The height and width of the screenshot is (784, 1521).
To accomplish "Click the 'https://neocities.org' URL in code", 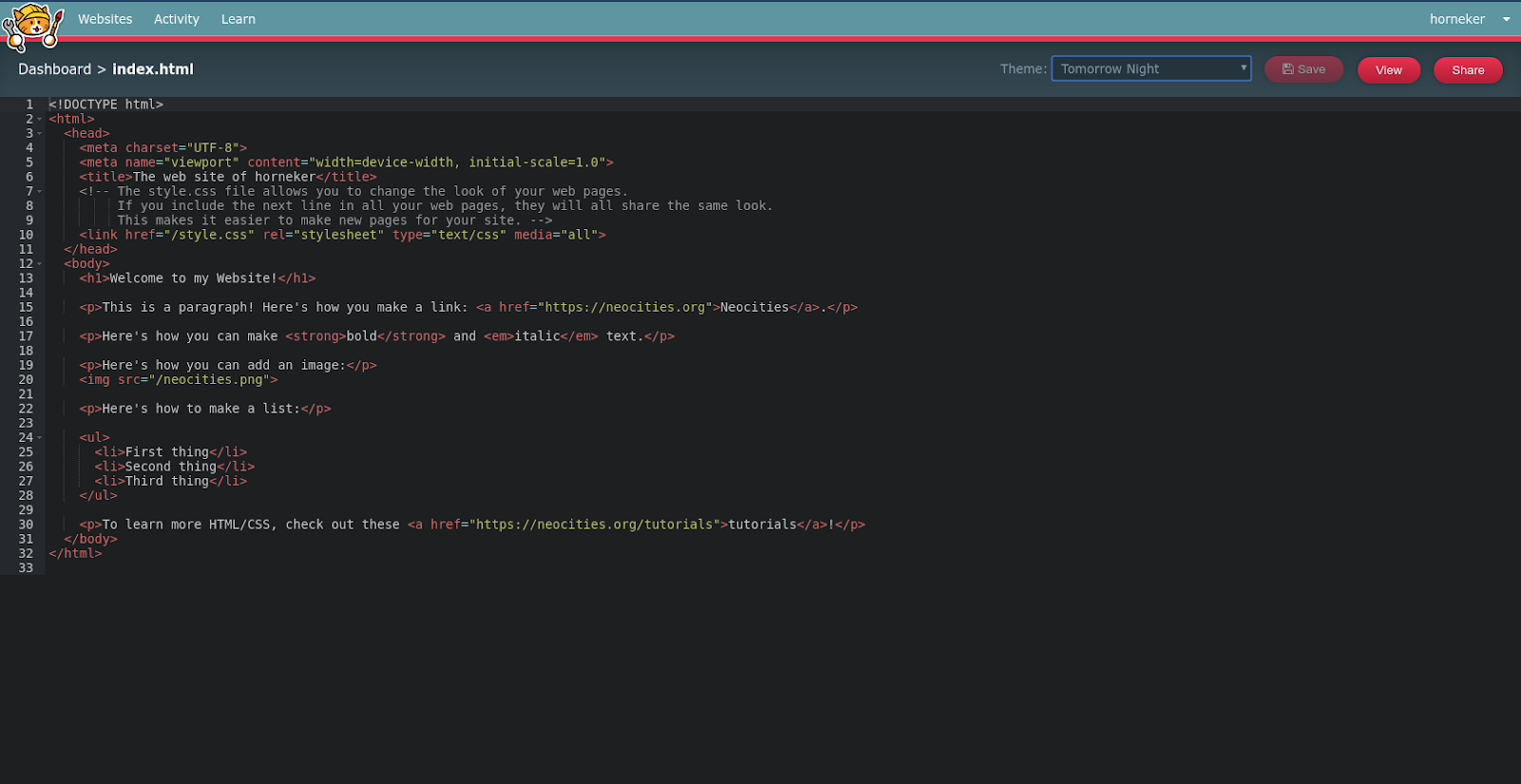I will click(626, 307).
